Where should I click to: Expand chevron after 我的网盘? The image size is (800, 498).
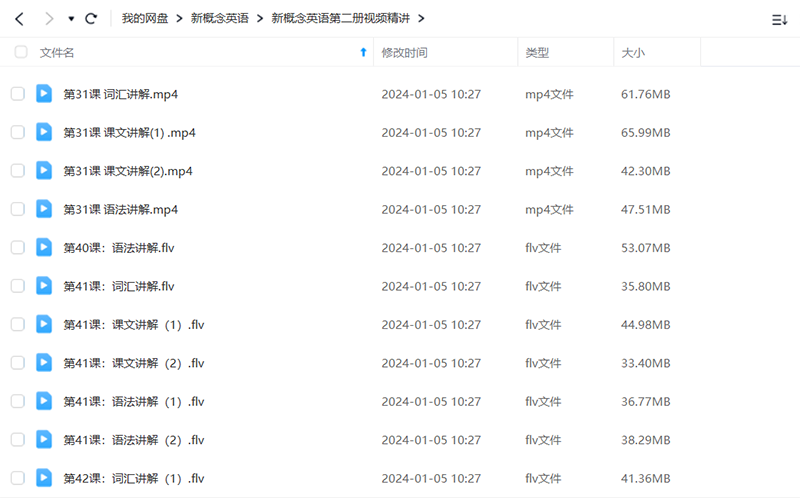tap(179, 19)
